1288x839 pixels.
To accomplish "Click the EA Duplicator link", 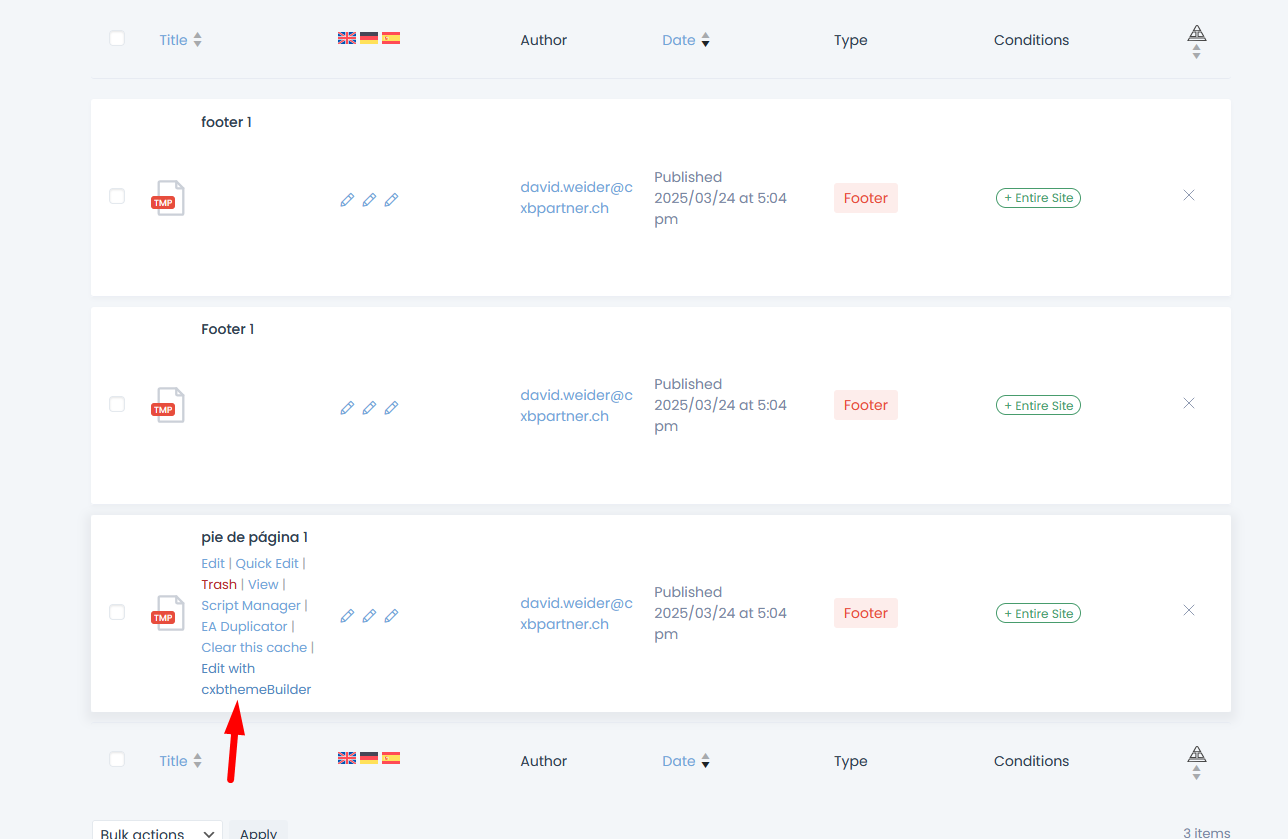I will click(244, 626).
